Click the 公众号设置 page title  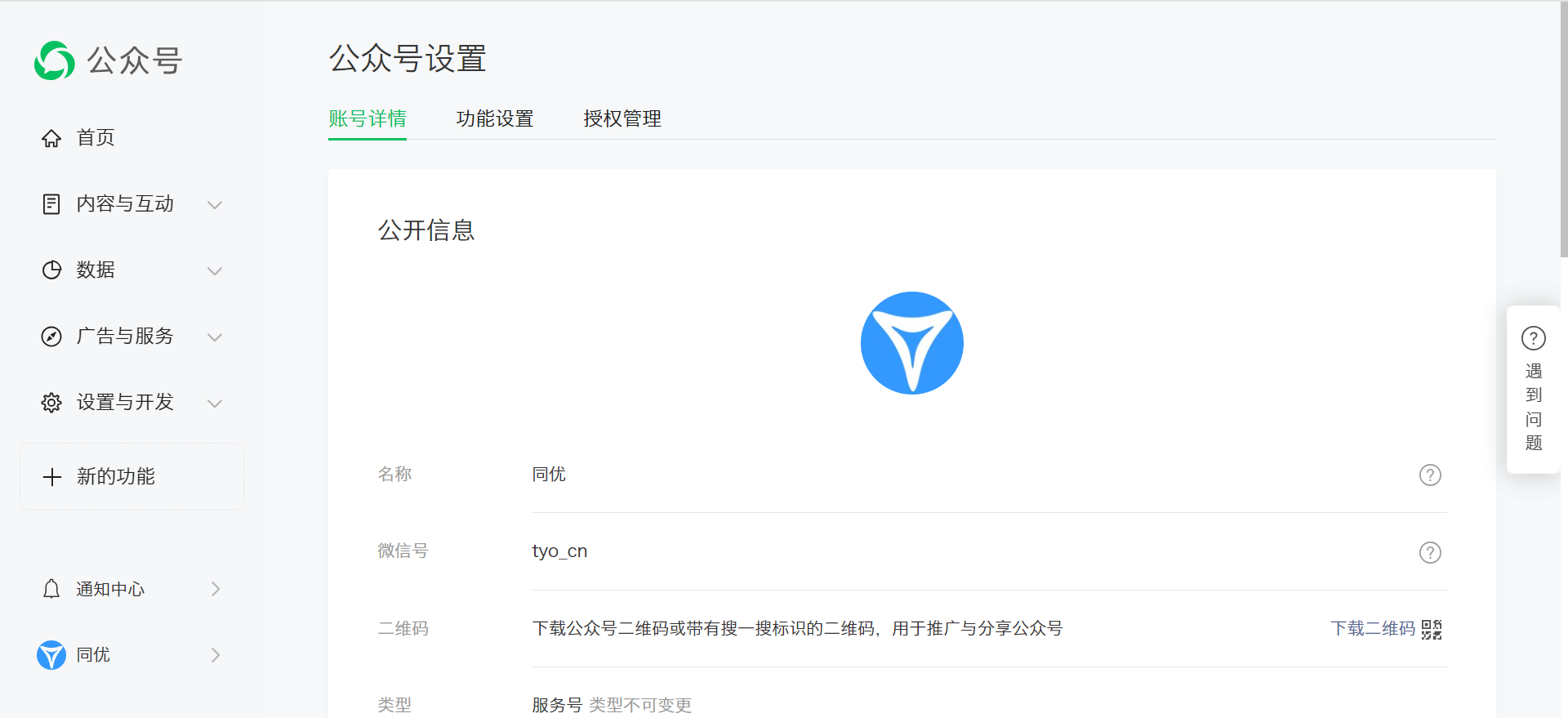click(x=408, y=59)
